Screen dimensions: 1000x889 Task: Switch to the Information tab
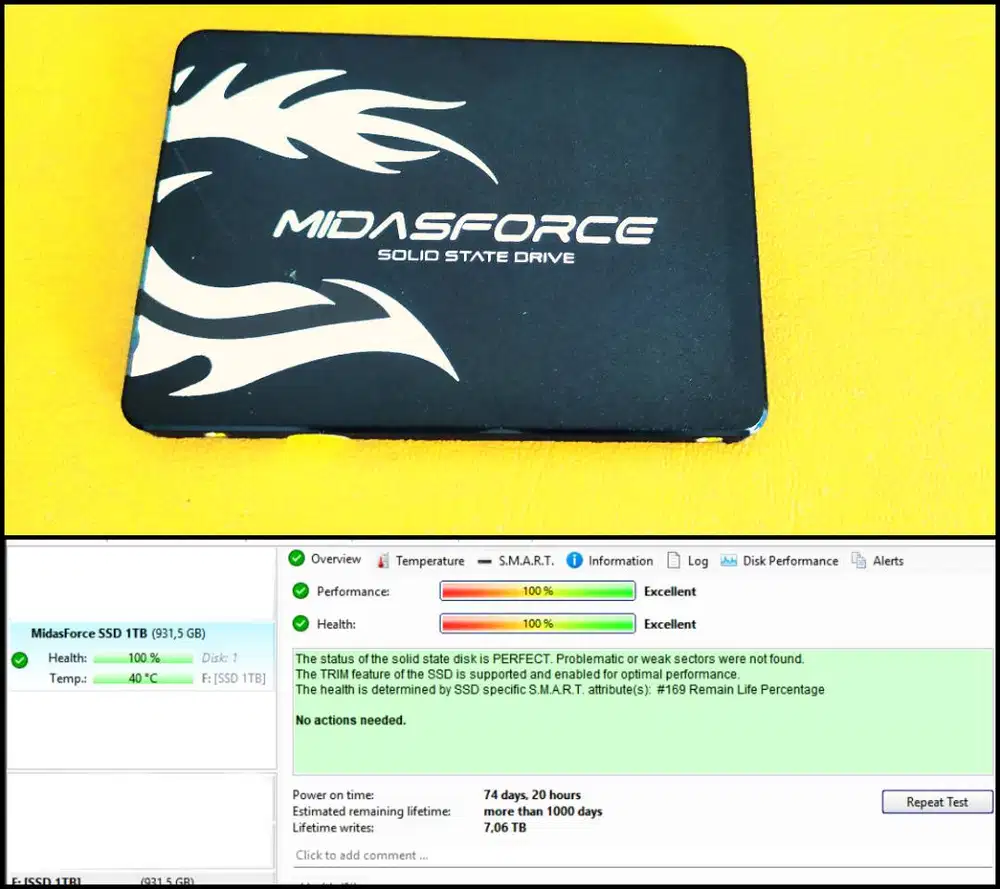point(610,561)
